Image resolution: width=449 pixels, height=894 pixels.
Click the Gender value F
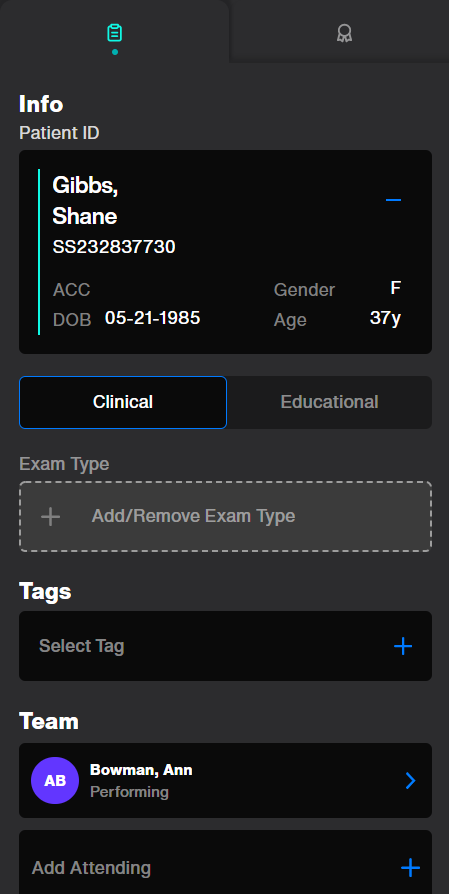point(395,288)
